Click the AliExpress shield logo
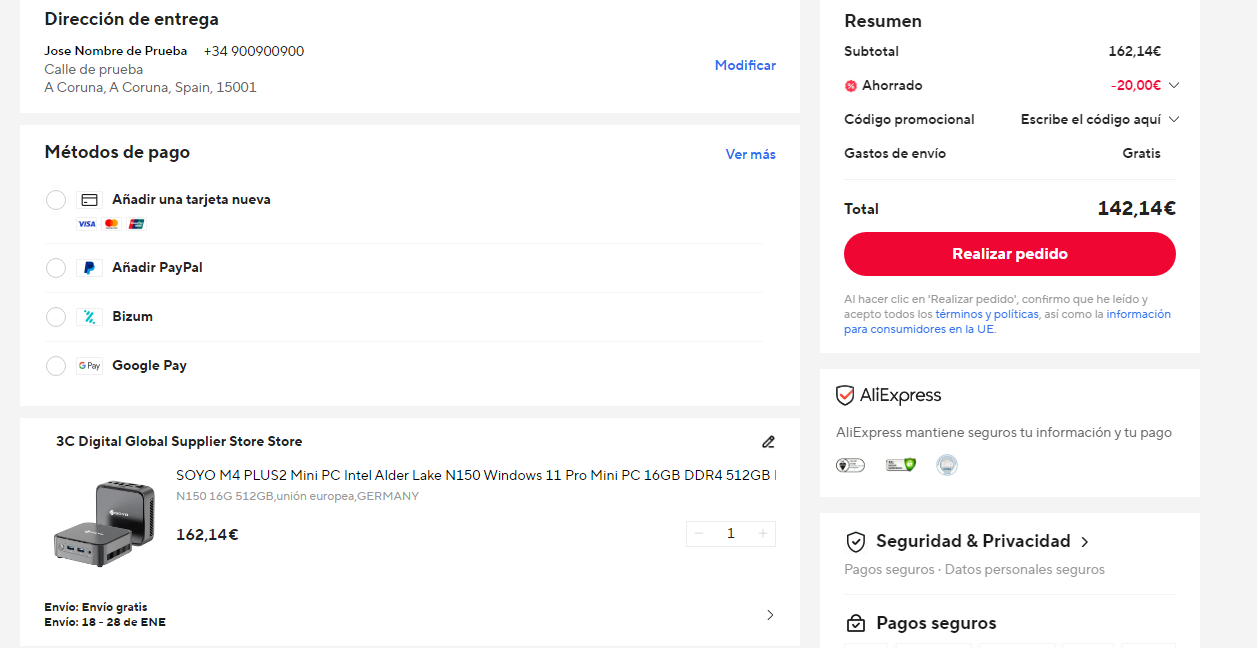Screen dimensions: 1257x648 (x=845, y=395)
